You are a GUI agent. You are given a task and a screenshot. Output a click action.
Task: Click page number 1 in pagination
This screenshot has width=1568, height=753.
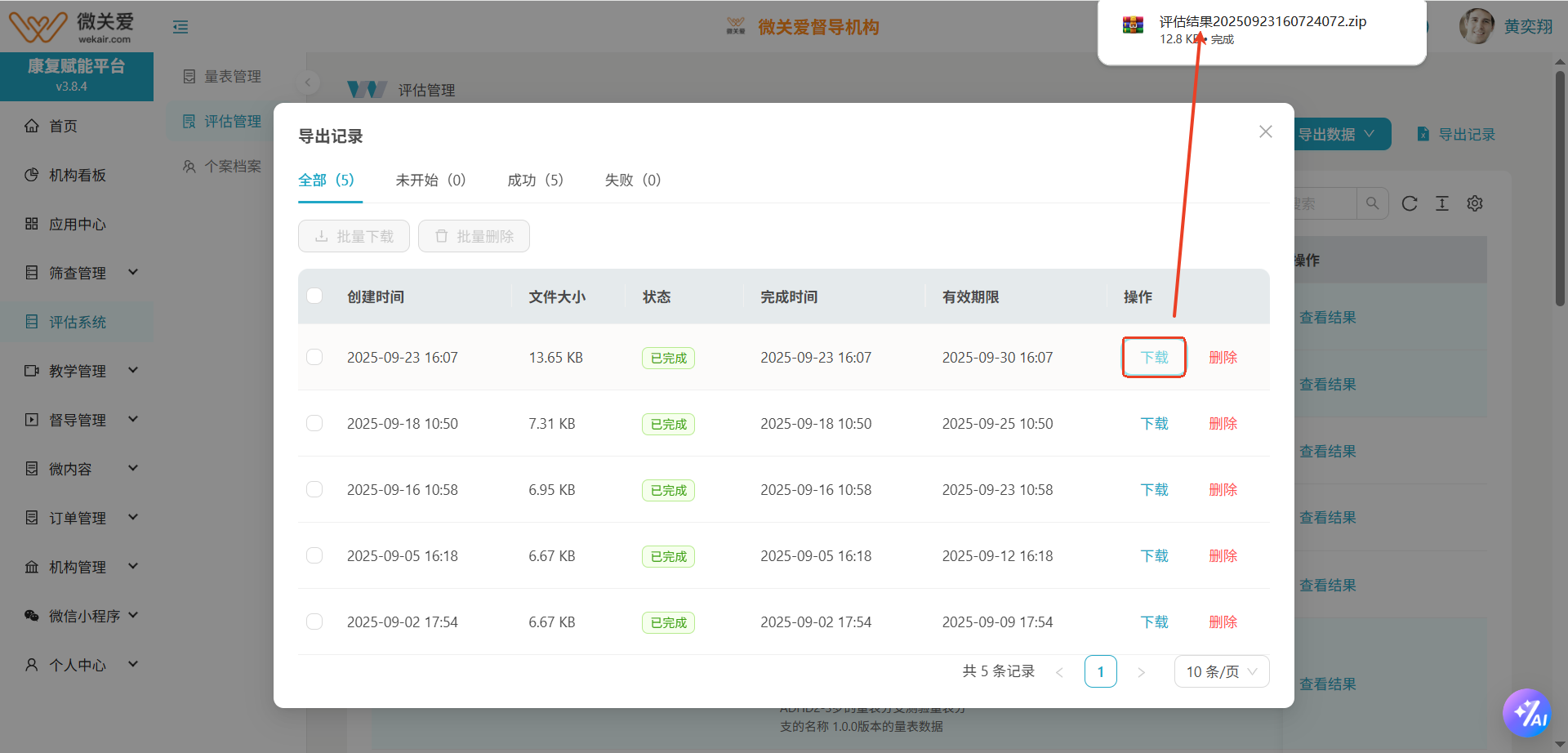point(1100,671)
